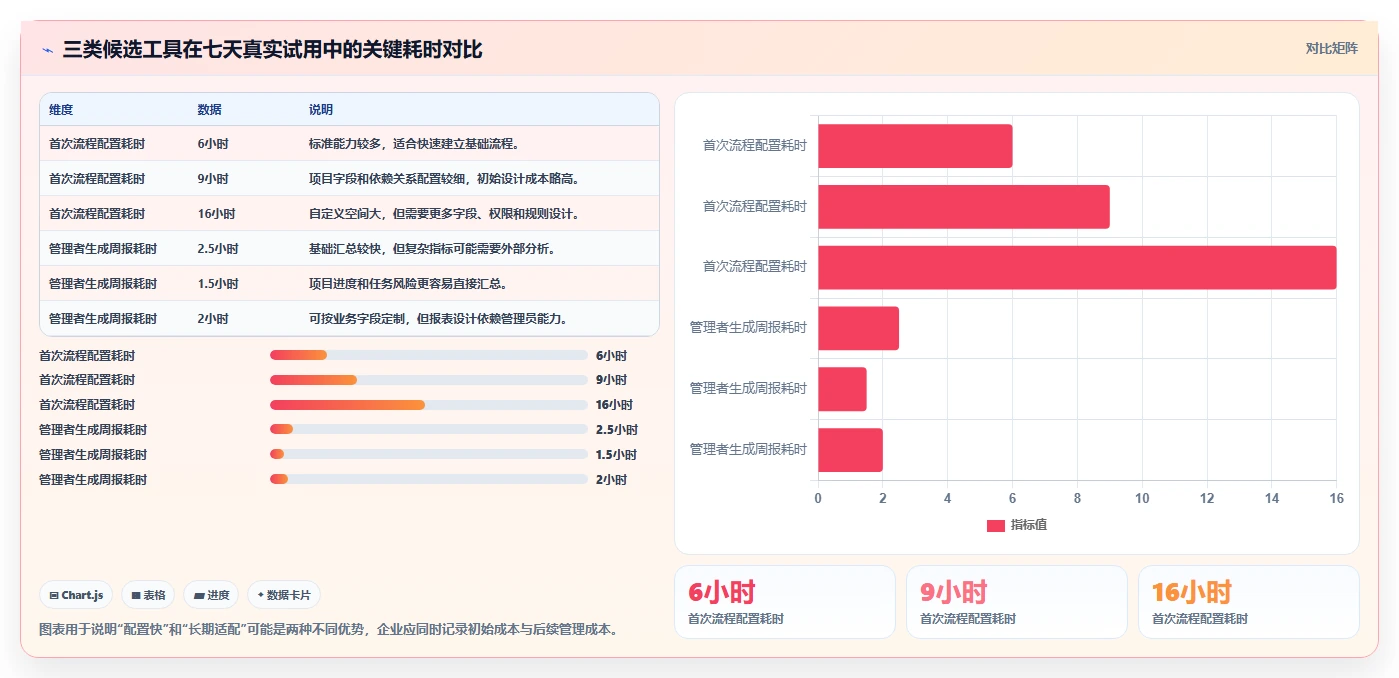Click the chart bar reaching value 1.5
Screen dimensions: 1399x678
coord(842,389)
